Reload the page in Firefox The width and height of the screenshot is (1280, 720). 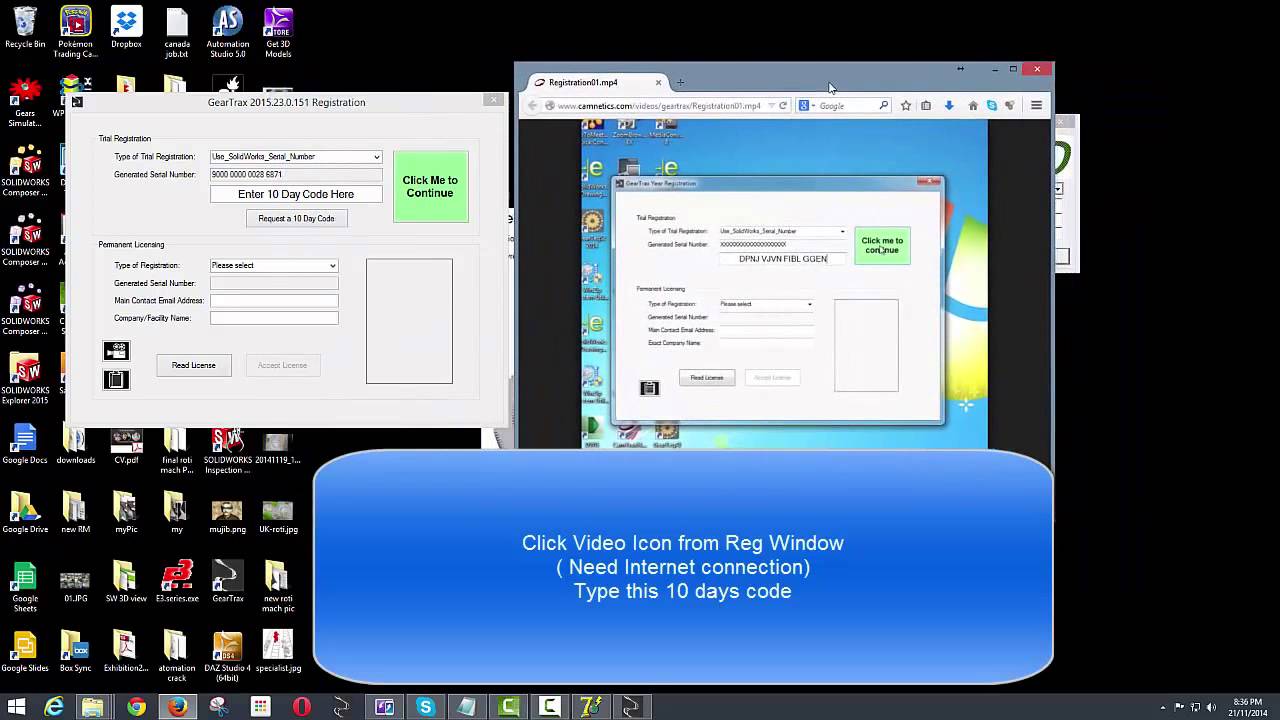click(x=783, y=105)
